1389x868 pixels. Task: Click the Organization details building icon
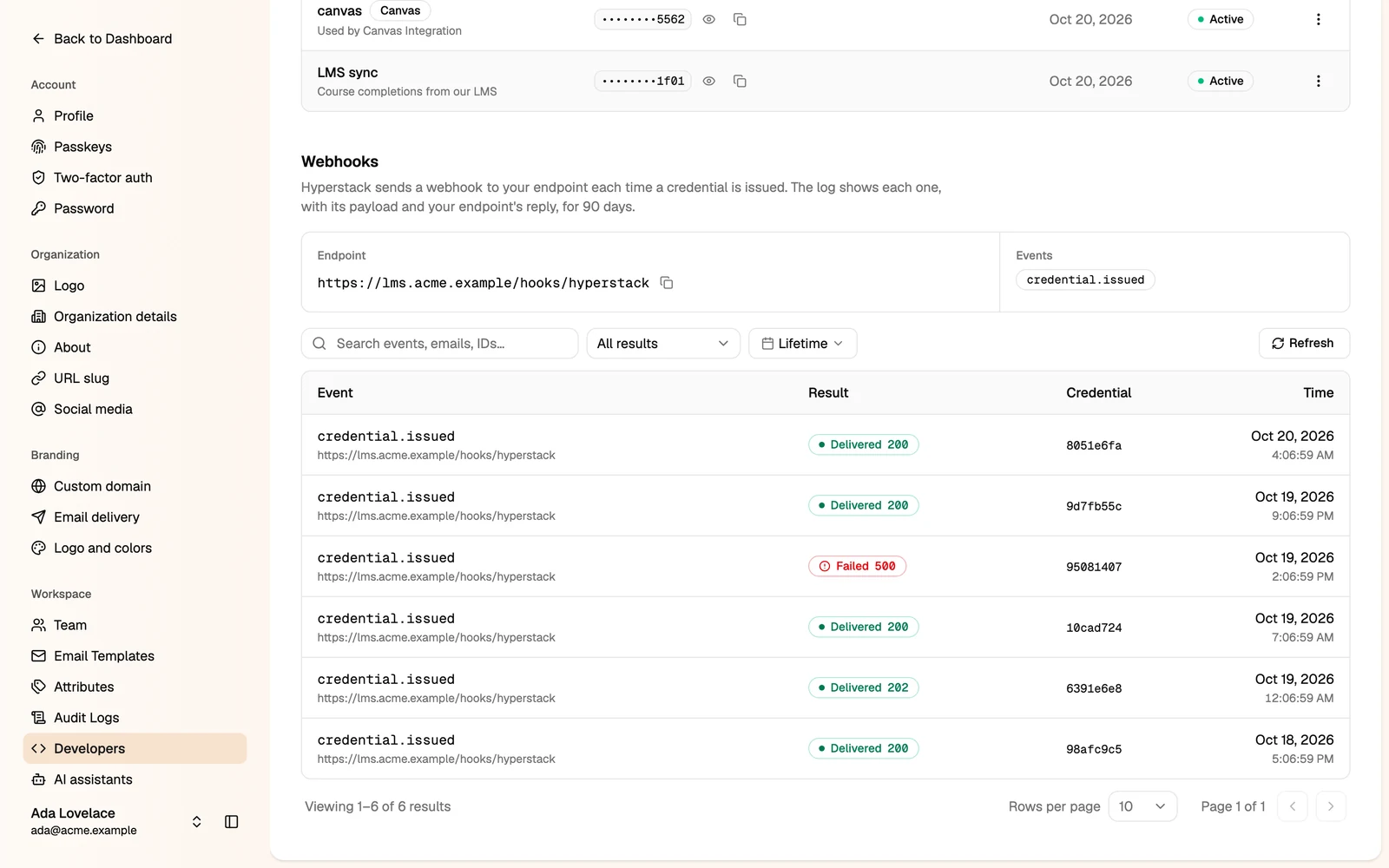pos(38,317)
